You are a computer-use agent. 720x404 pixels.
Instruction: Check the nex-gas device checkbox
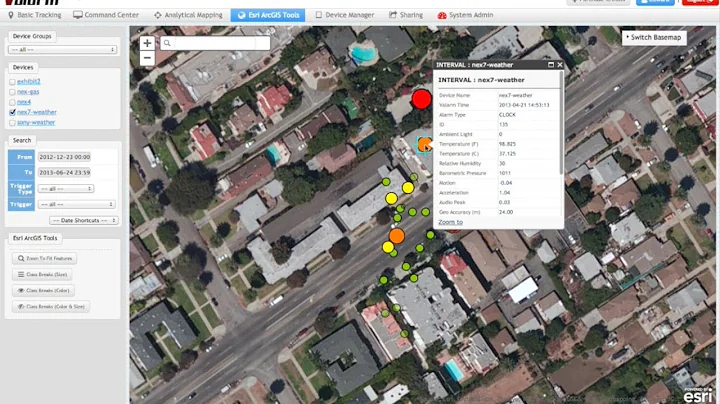(12, 92)
